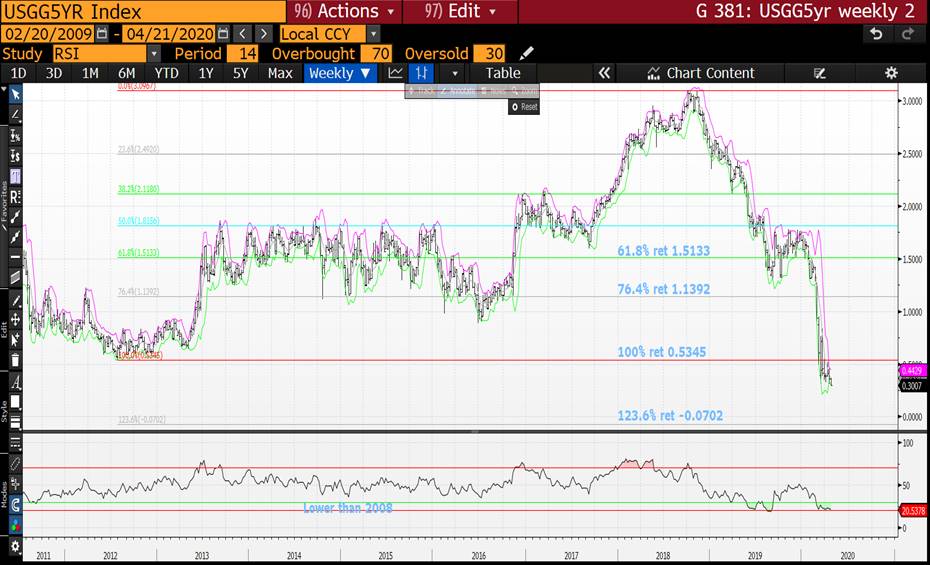
Task: Click the pencil icon beside Oversold
Action: pyautogui.click(x=527, y=53)
